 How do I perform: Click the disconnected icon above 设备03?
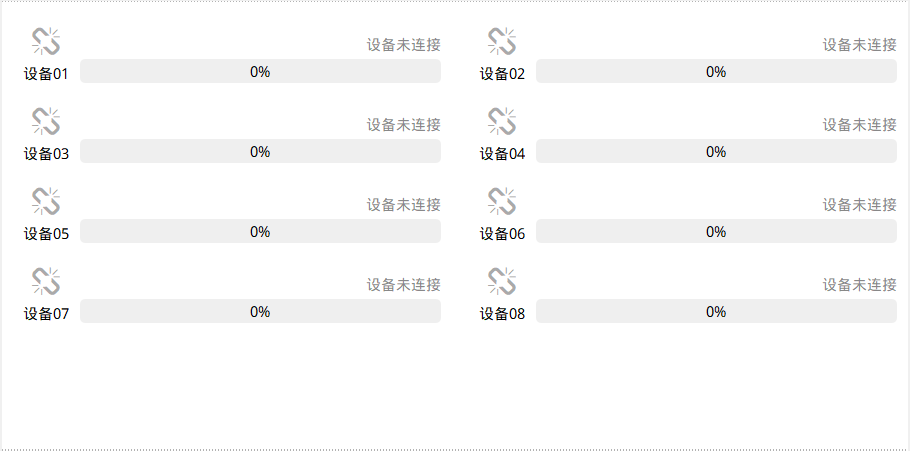pyautogui.click(x=46, y=121)
